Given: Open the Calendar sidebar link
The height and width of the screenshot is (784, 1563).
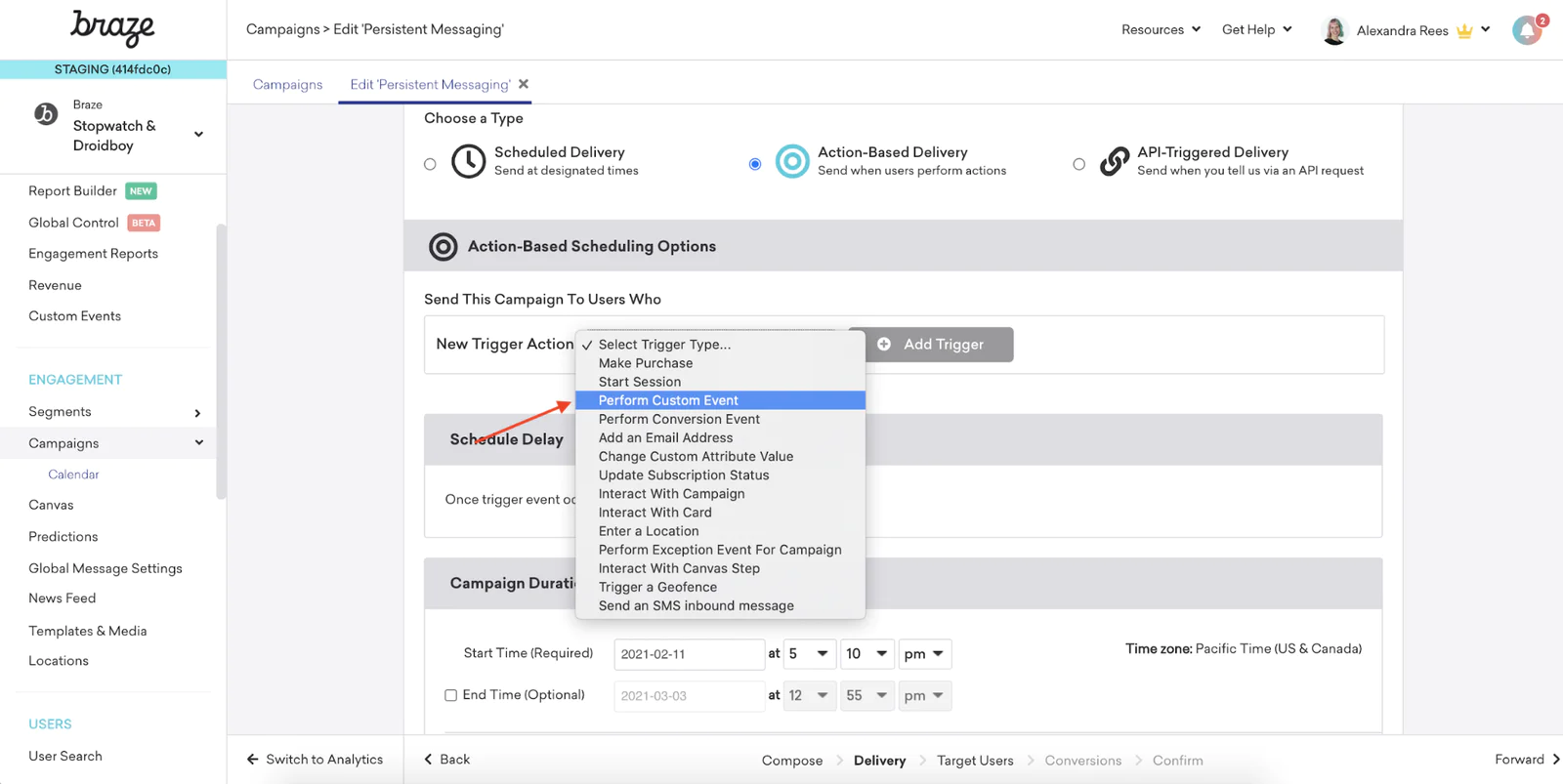Looking at the screenshot, I should [x=73, y=475].
